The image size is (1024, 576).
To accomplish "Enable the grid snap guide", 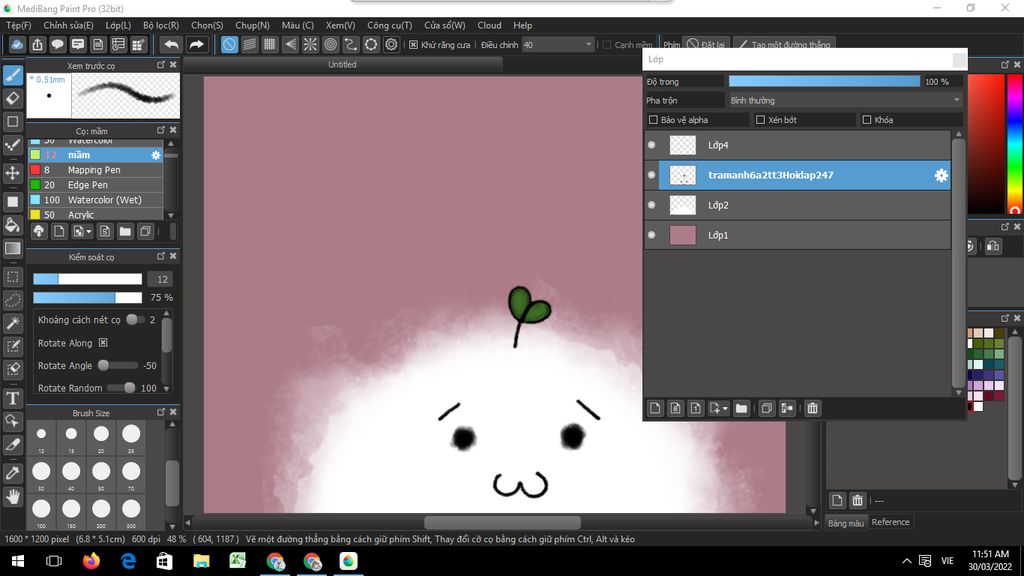I will coord(270,44).
